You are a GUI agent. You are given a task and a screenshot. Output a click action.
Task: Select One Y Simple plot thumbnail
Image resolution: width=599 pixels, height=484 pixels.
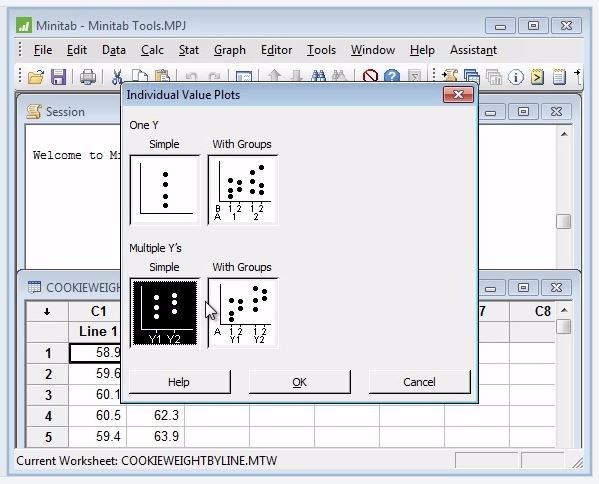tap(165, 190)
